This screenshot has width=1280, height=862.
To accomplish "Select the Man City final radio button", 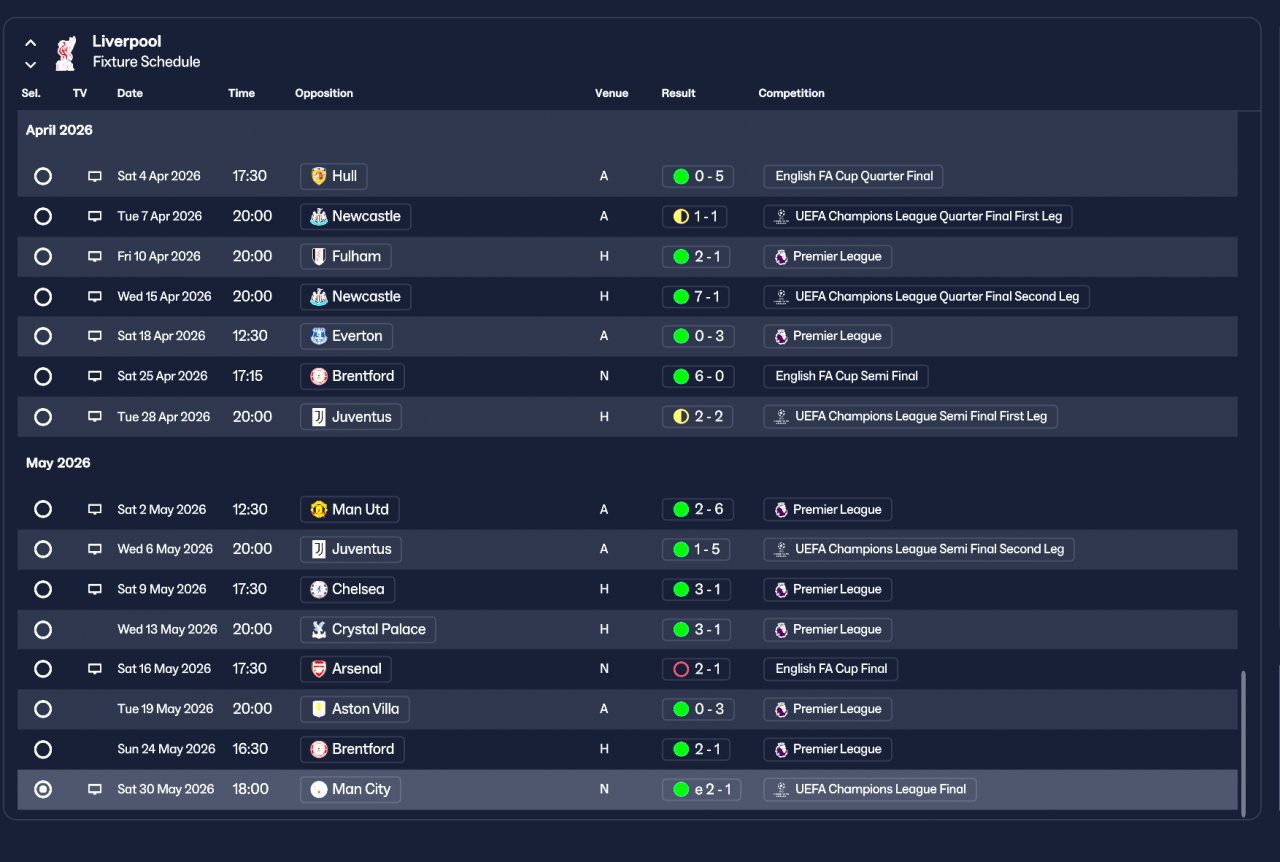I will click(43, 789).
